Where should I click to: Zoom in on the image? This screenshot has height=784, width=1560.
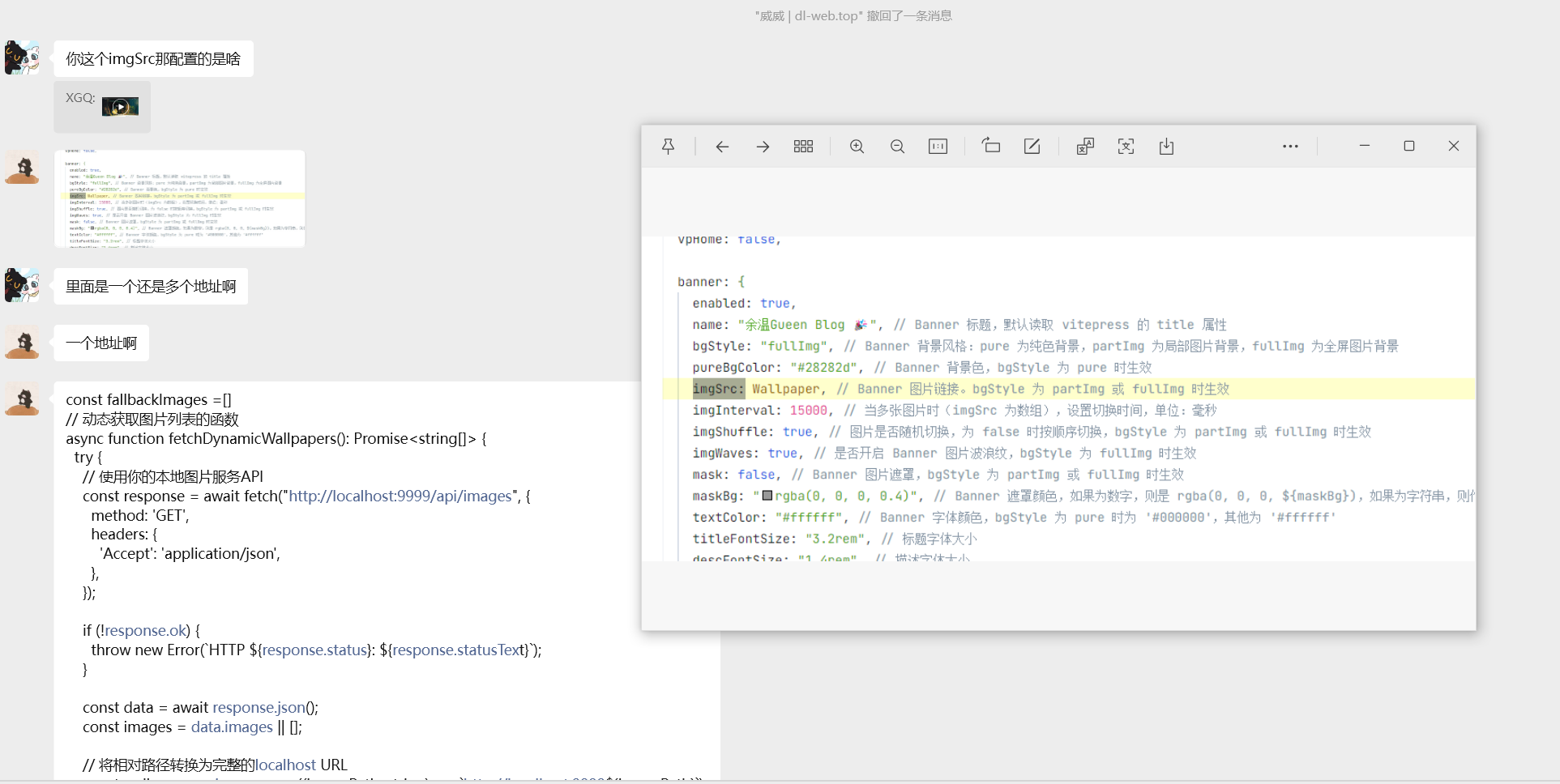click(857, 147)
